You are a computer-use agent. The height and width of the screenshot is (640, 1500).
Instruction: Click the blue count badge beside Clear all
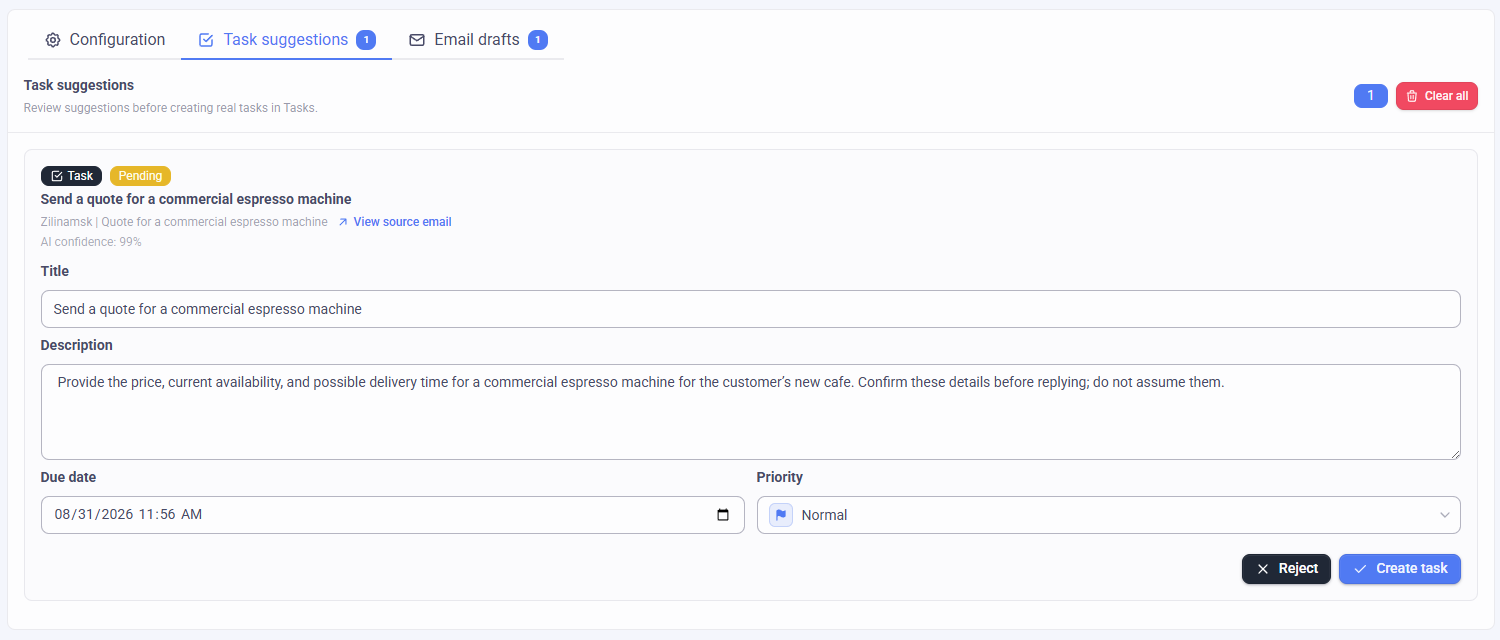tap(1370, 96)
